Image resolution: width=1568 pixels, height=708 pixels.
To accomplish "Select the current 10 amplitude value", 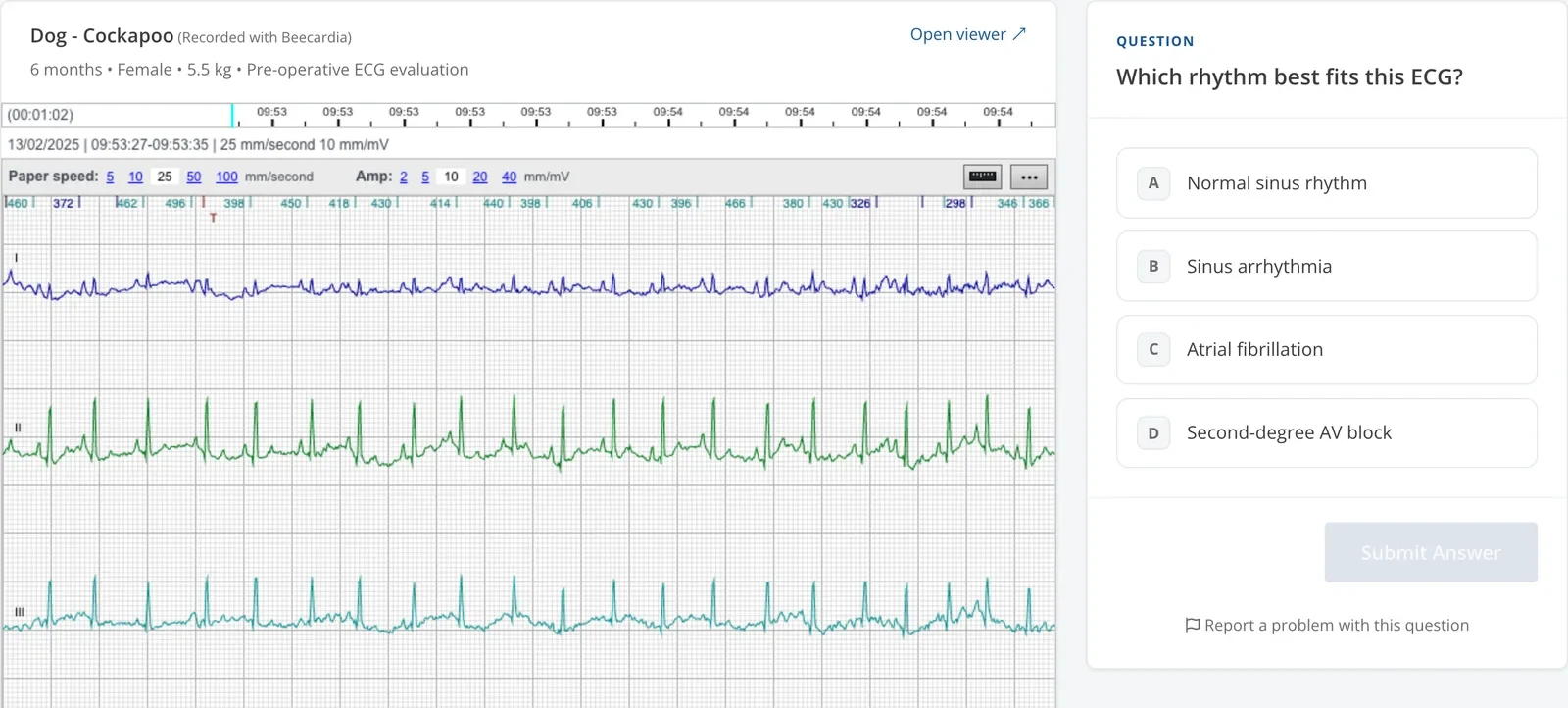I will click(451, 177).
